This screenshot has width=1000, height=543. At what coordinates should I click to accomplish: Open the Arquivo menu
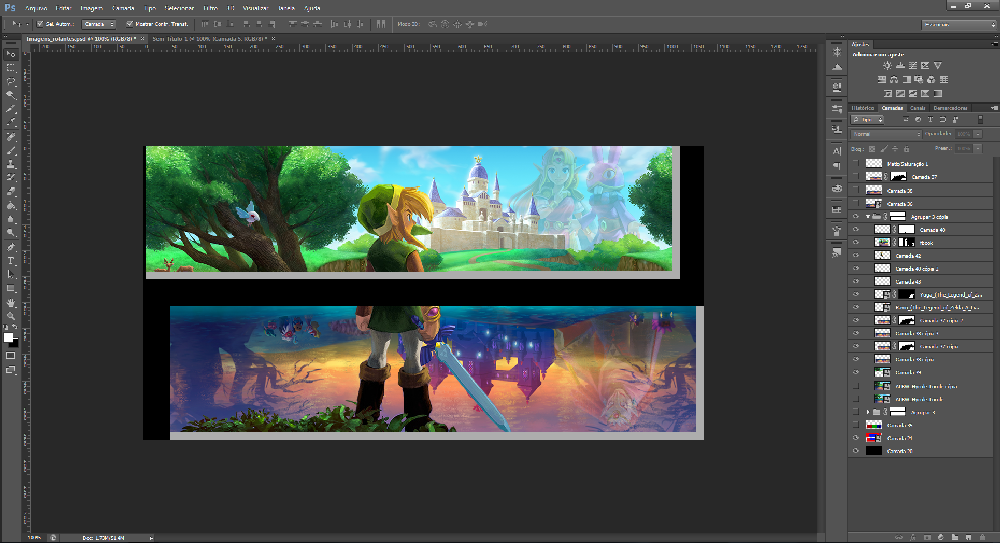click(36, 8)
